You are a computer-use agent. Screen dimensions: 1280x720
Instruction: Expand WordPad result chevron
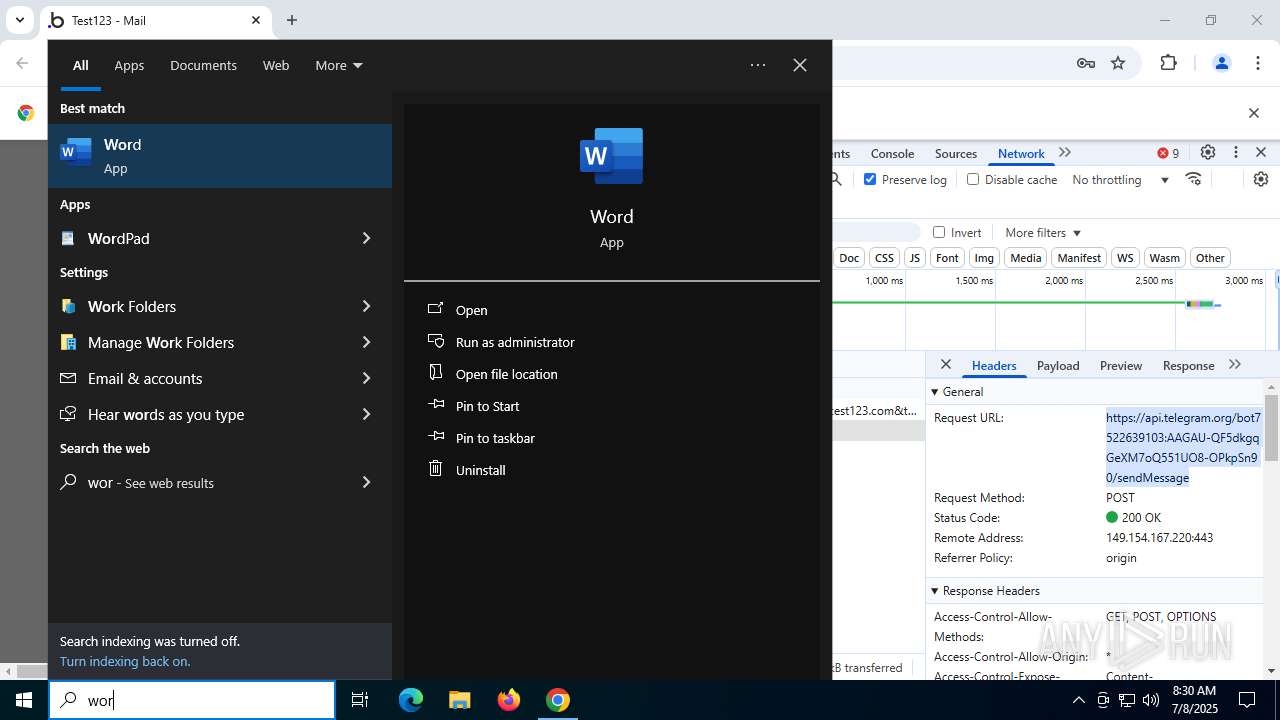(x=366, y=238)
